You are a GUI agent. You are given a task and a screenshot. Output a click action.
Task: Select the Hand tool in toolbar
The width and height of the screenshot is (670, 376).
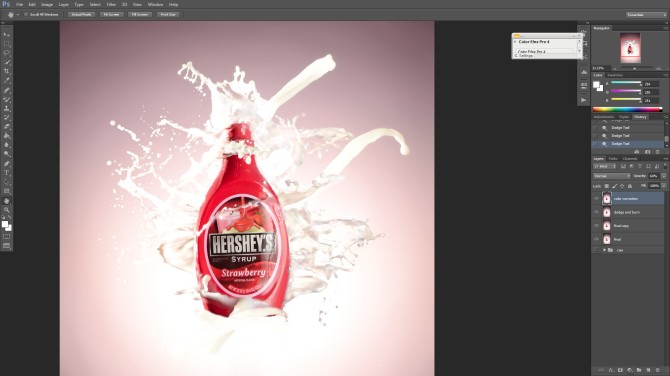pyautogui.click(x=6, y=200)
